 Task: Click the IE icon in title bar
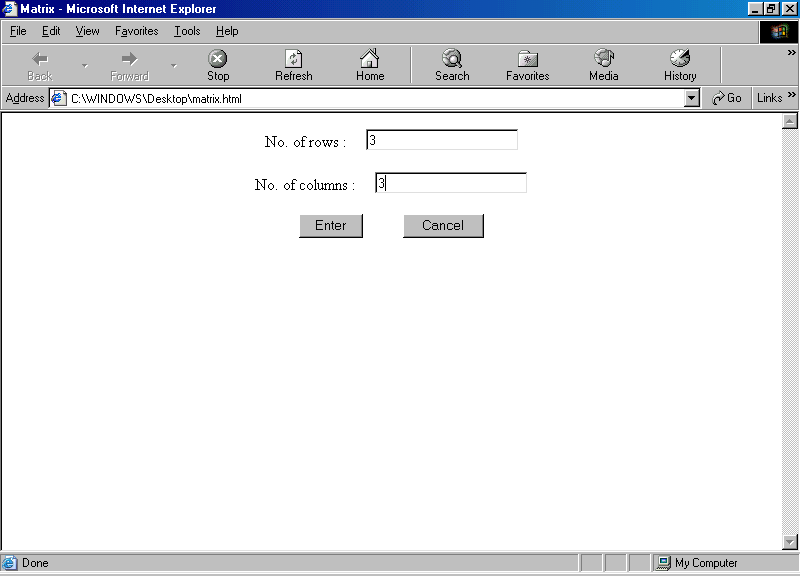[x=10, y=9]
